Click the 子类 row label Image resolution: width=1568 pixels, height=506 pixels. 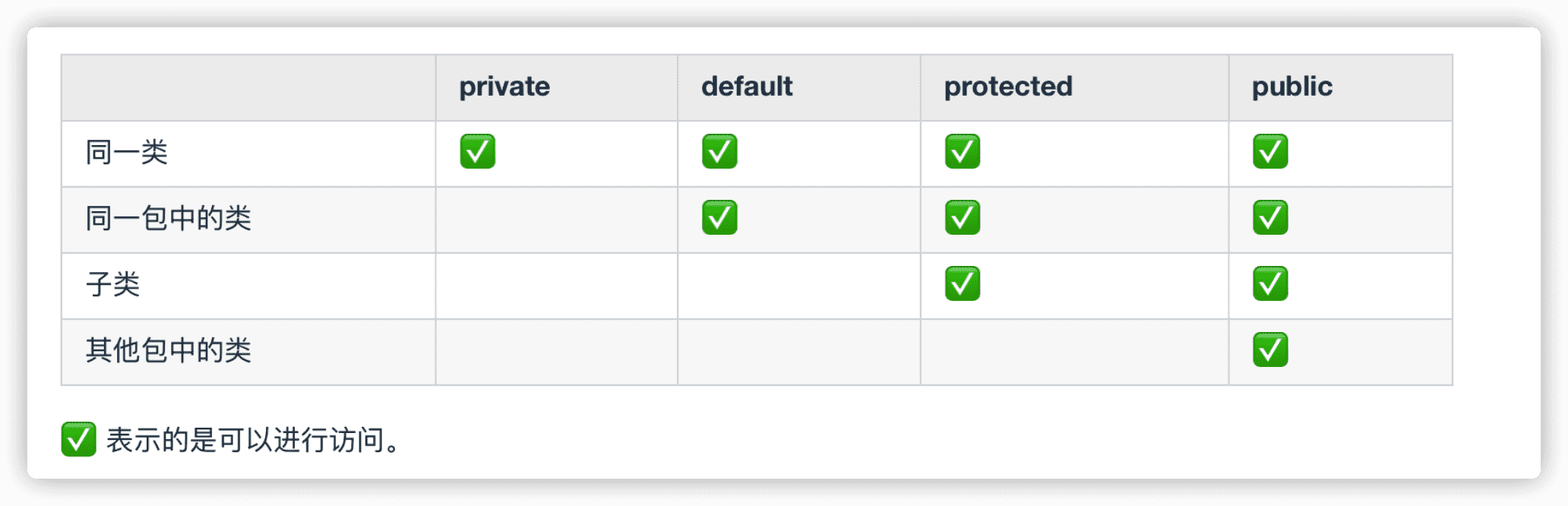tap(112, 284)
